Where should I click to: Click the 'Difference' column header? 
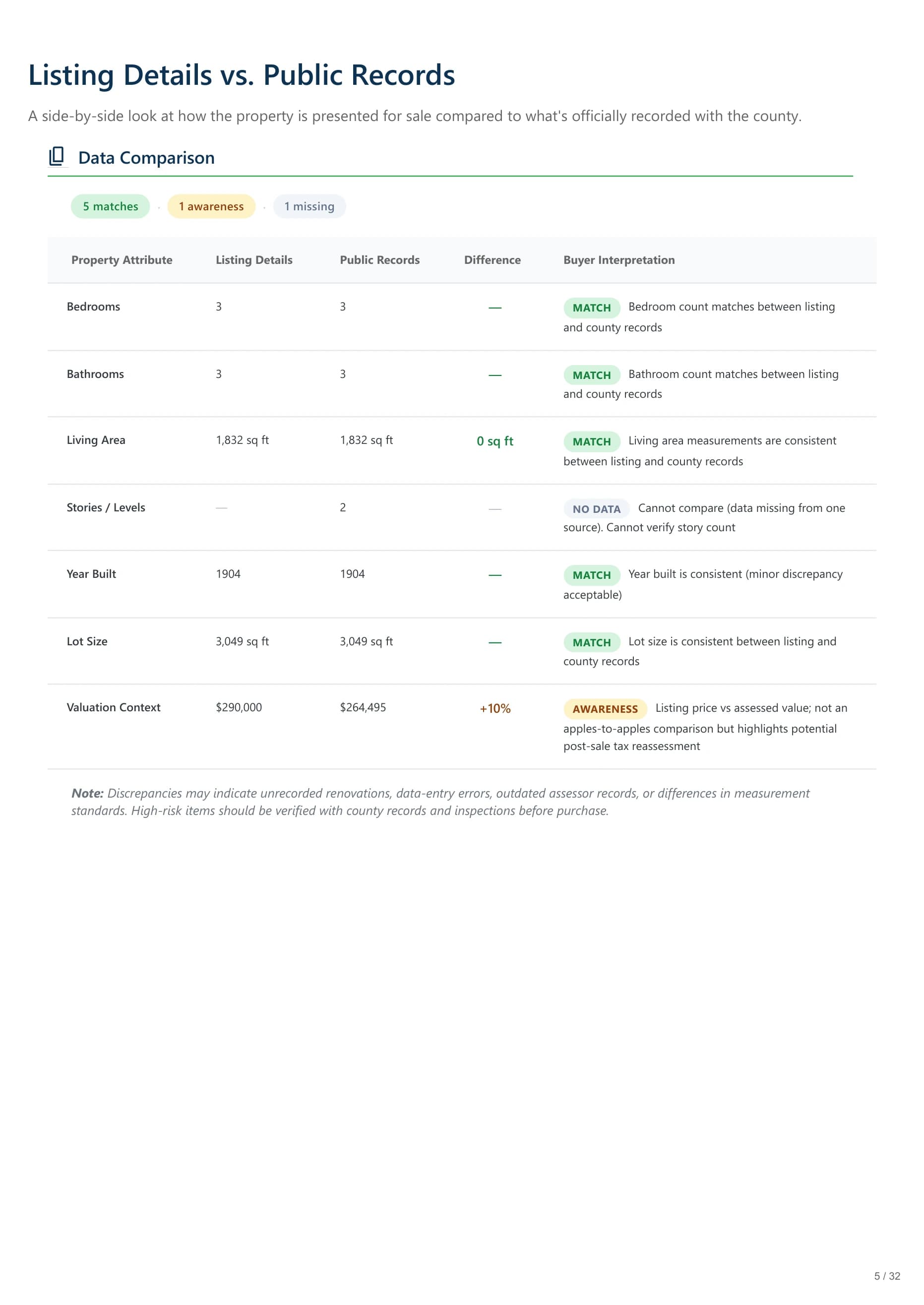tap(492, 260)
